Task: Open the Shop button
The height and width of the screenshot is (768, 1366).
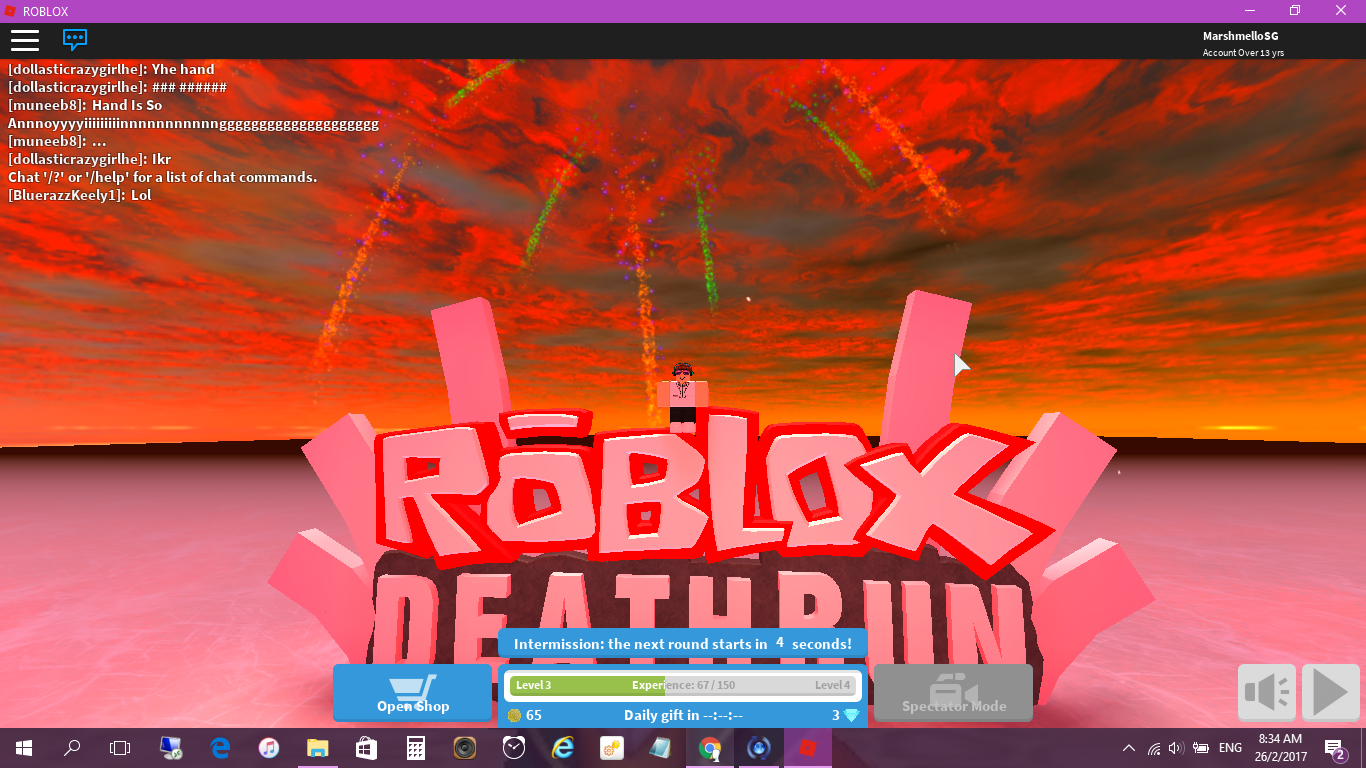Action: click(x=413, y=692)
